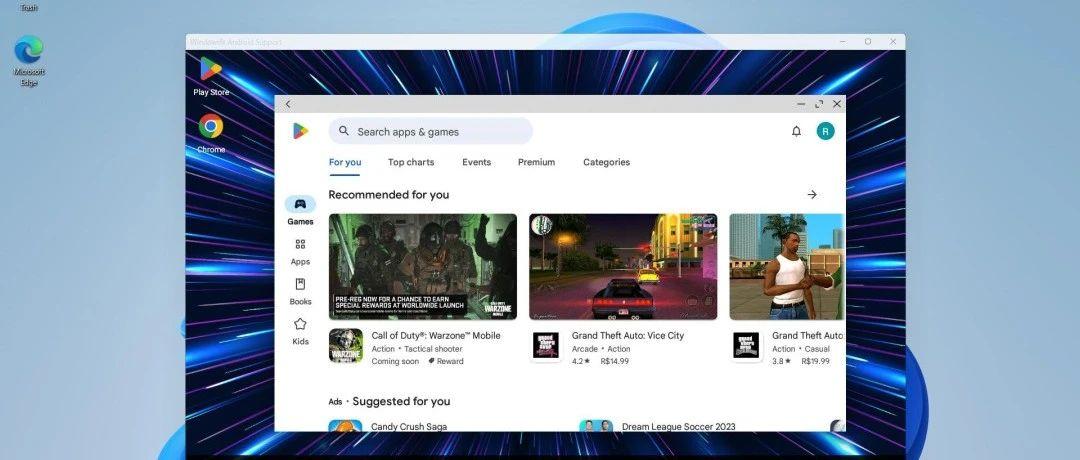This screenshot has height=460, width=1080.
Task: Open the Play Store desktop shortcut
Action: [211, 76]
